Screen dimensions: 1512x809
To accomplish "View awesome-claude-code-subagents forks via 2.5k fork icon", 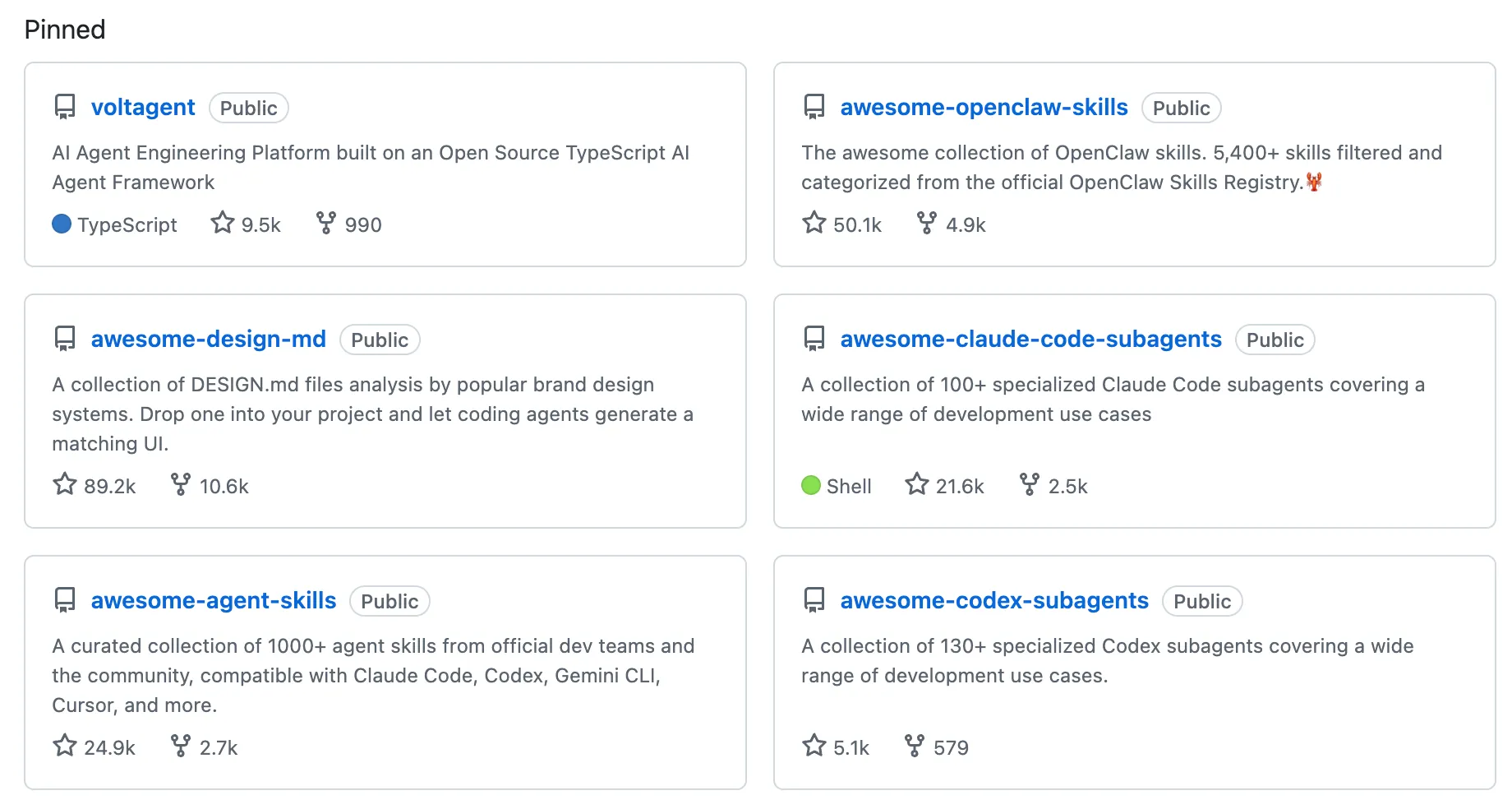I will coord(1030,484).
